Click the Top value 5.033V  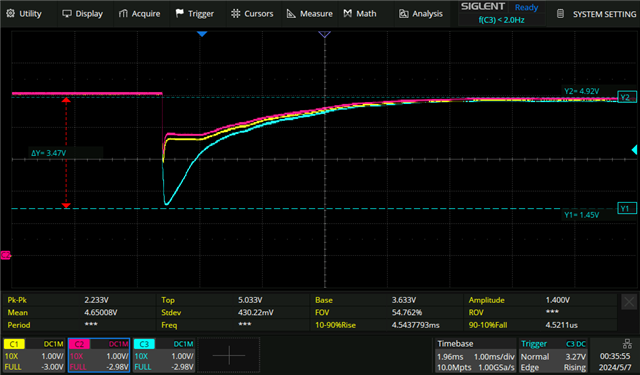tap(250, 300)
